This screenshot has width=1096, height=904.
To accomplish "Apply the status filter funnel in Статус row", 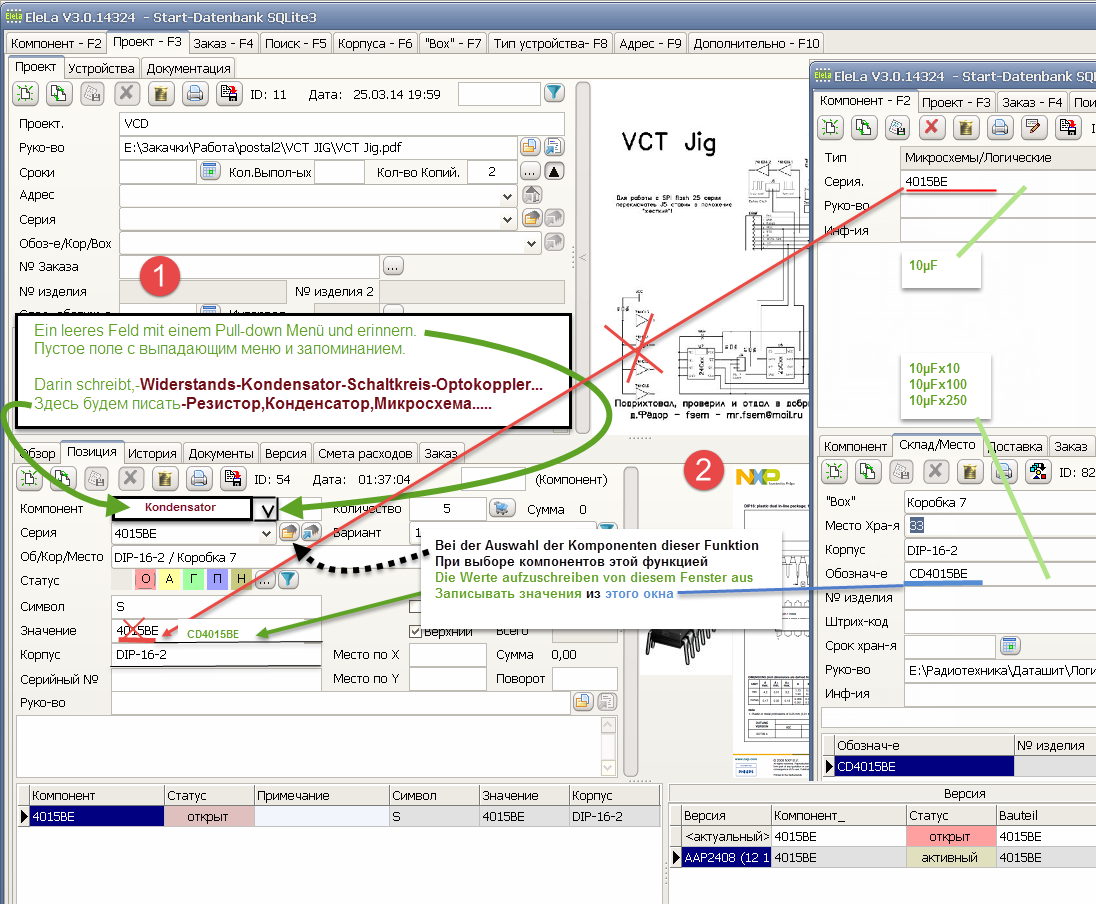I will point(289,579).
